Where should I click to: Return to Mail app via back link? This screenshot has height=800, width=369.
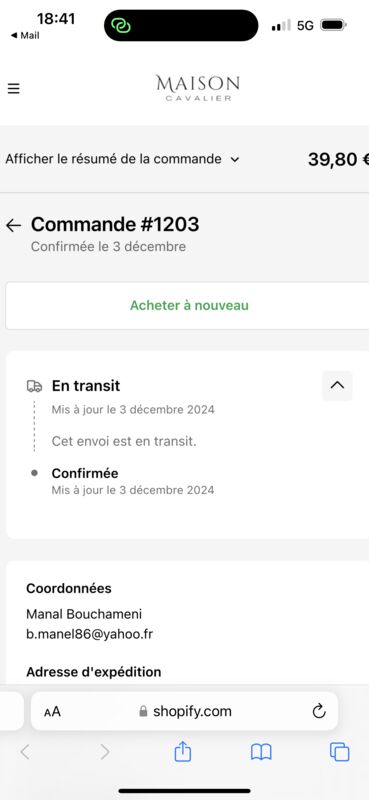(x=24, y=36)
